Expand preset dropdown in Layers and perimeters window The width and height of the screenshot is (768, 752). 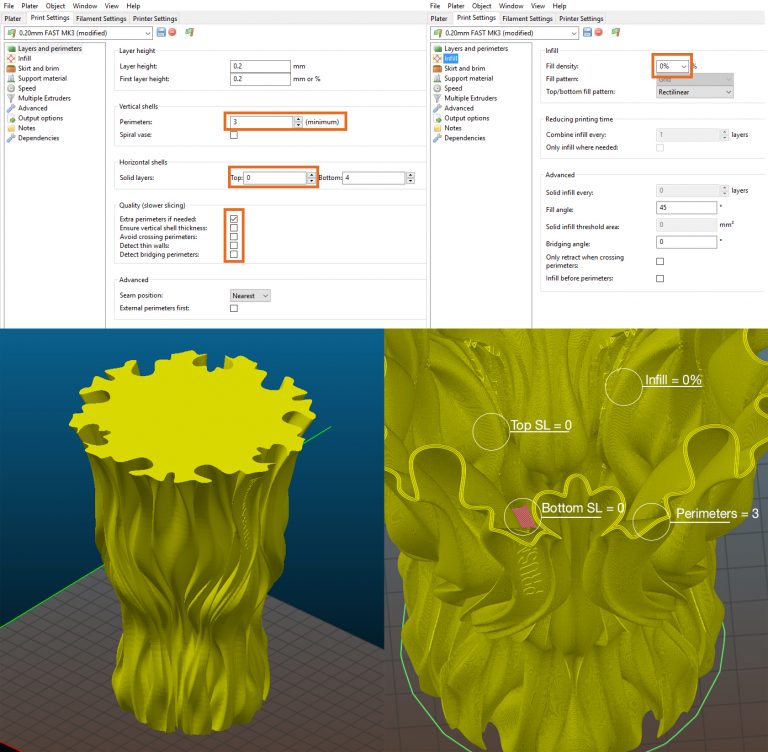pos(147,33)
